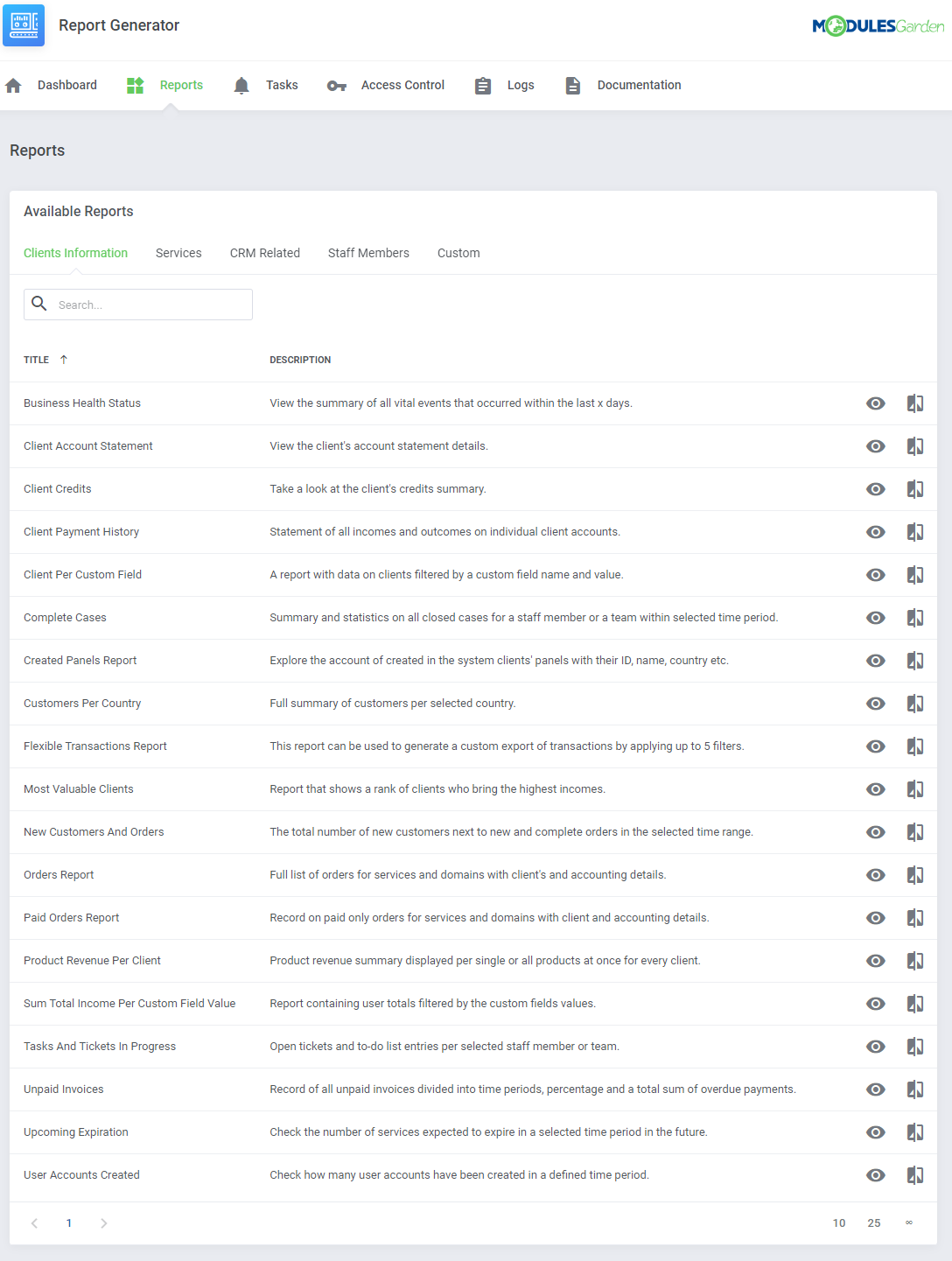
Task: Generate Client Per Custom Field report icon
Action: (x=915, y=575)
